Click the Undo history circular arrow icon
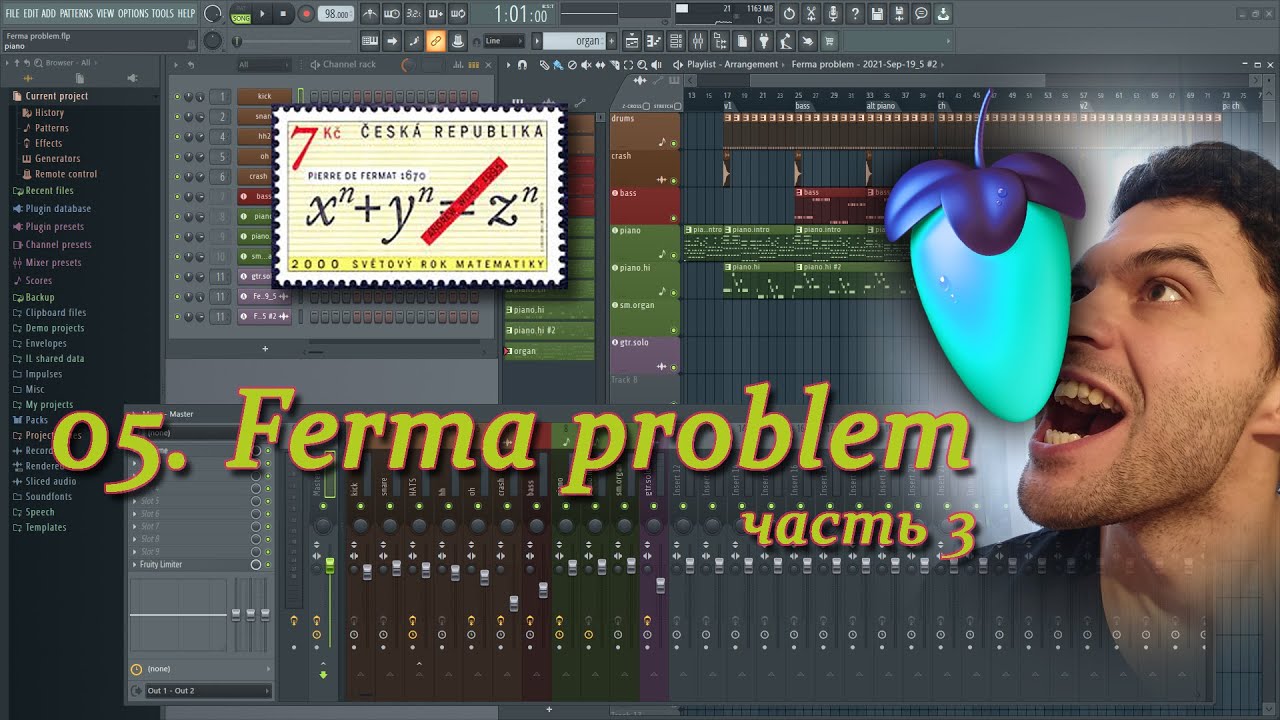 (789, 14)
